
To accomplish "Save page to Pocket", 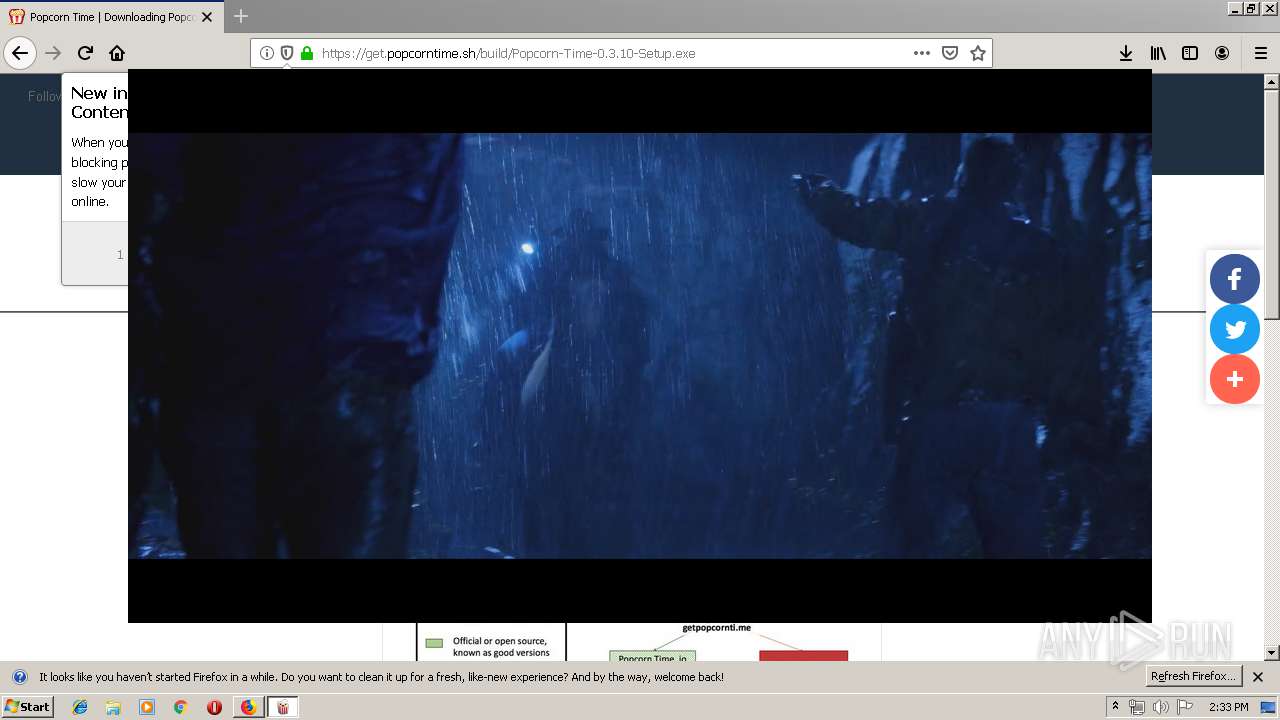I will (950, 53).
